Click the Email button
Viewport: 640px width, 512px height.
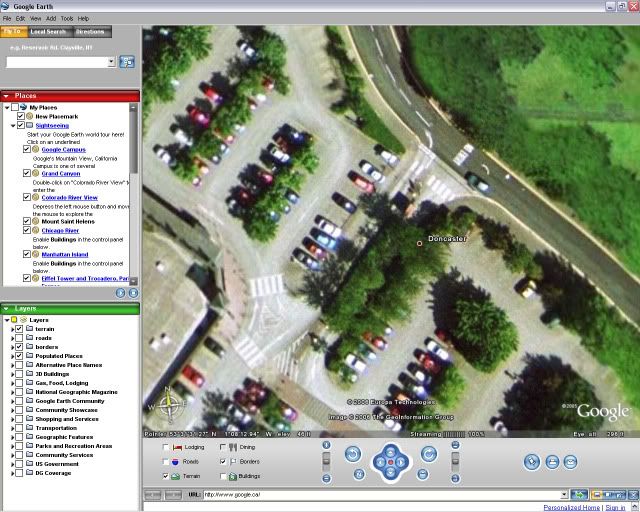coord(571,462)
